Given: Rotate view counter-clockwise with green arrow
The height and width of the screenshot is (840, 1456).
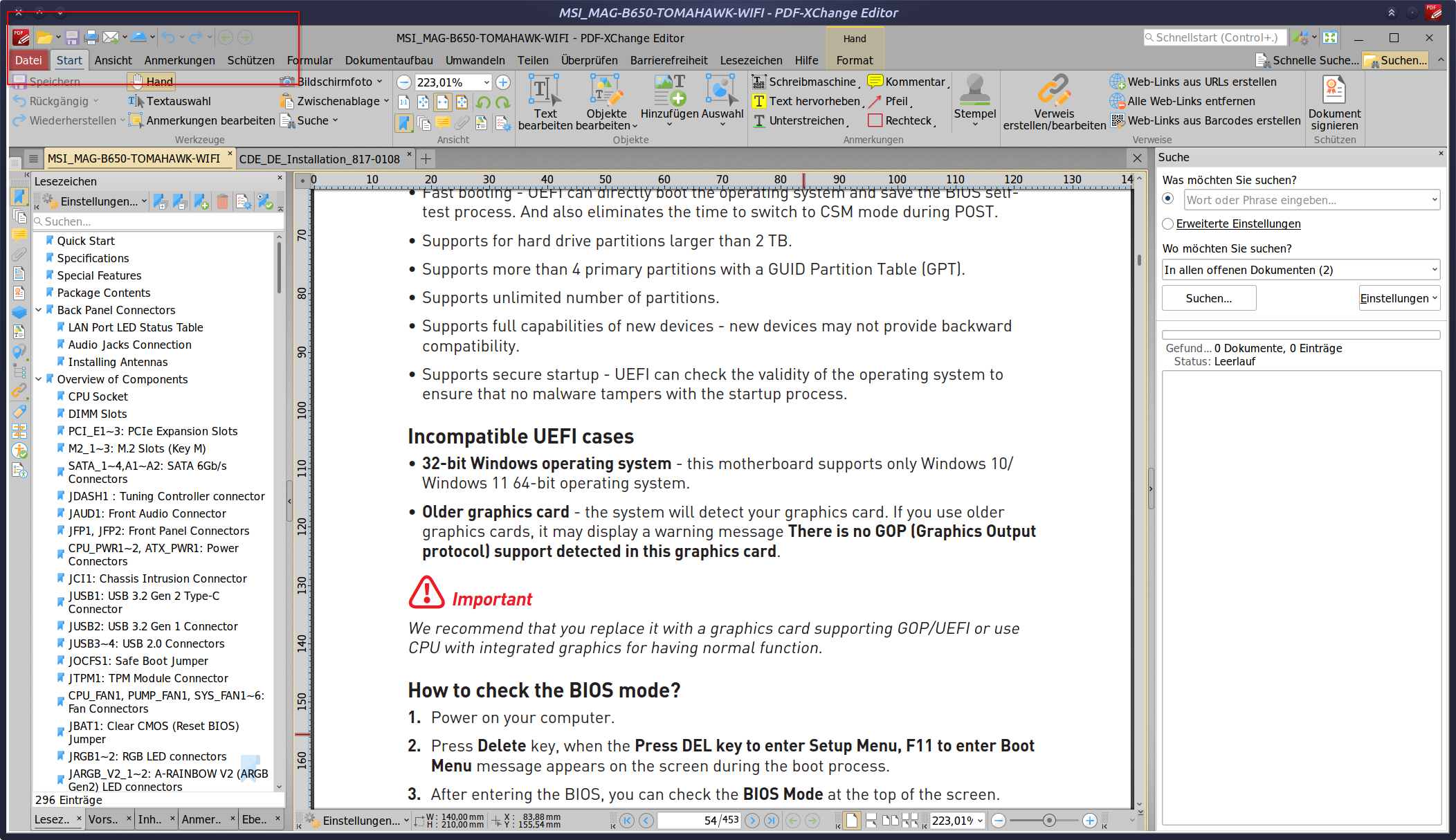Looking at the screenshot, I should [x=483, y=102].
